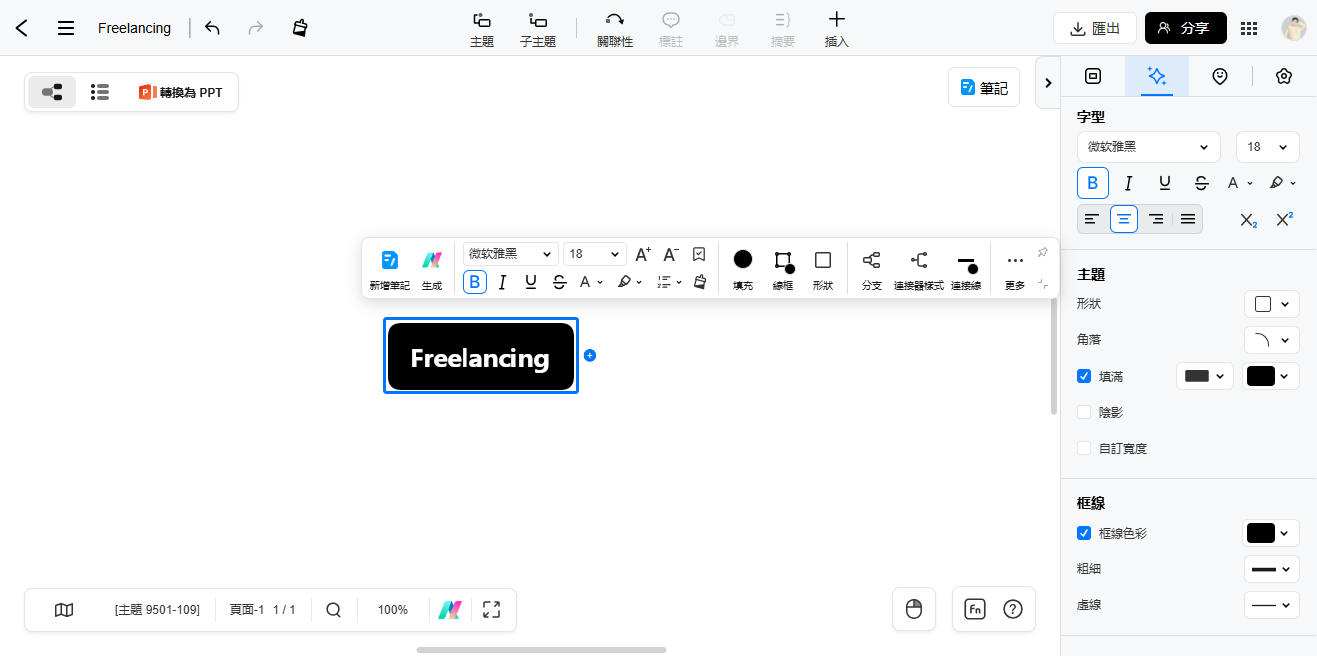
Task: Open the mouse mode icon at bottom
Action: tap(913, 609)
